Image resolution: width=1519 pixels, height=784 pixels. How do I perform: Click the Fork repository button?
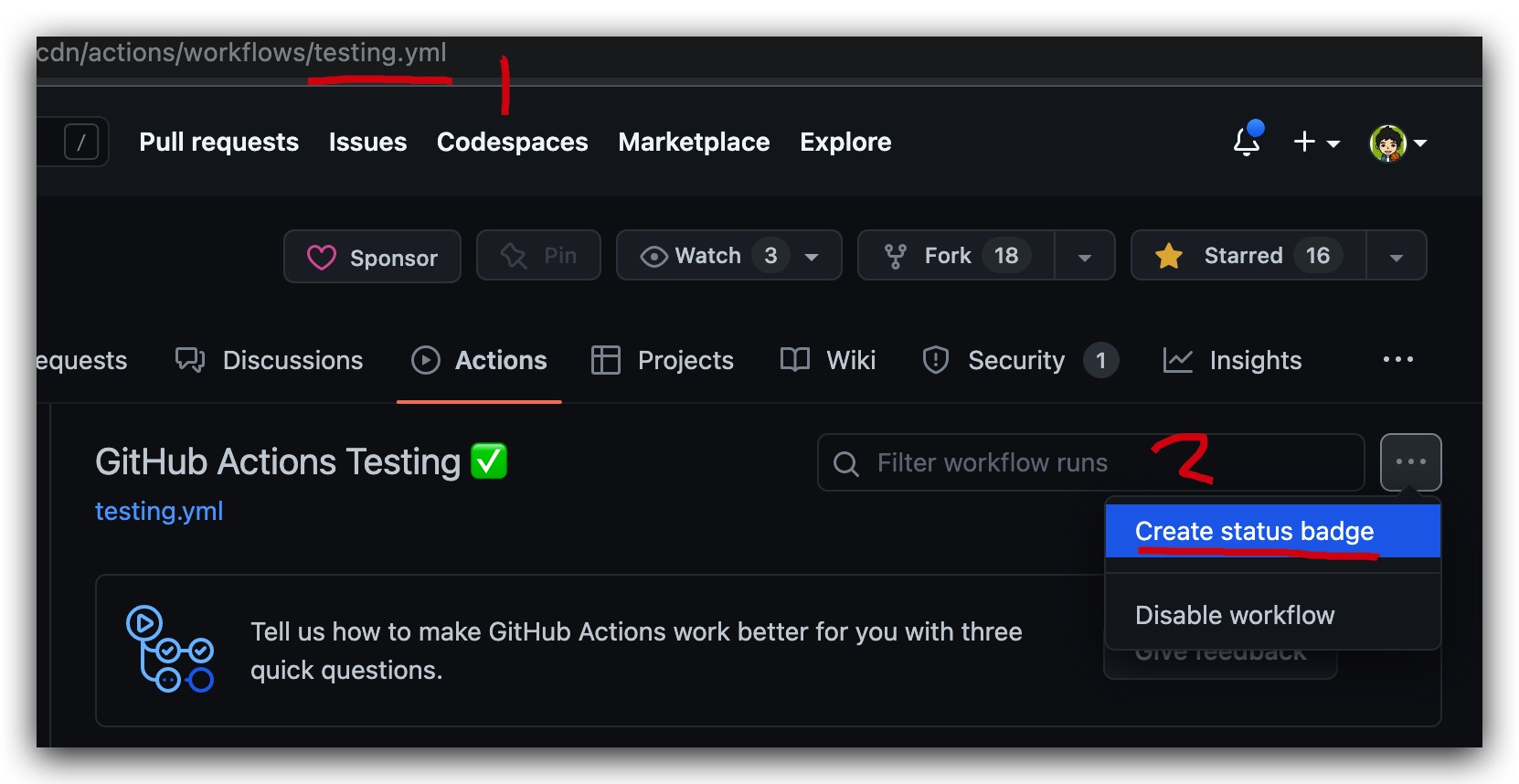click(956, 256)
